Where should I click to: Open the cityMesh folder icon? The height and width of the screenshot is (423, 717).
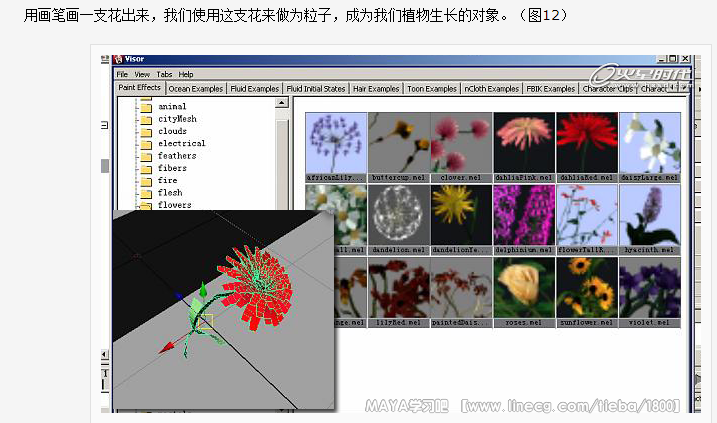tap(146, 119)
